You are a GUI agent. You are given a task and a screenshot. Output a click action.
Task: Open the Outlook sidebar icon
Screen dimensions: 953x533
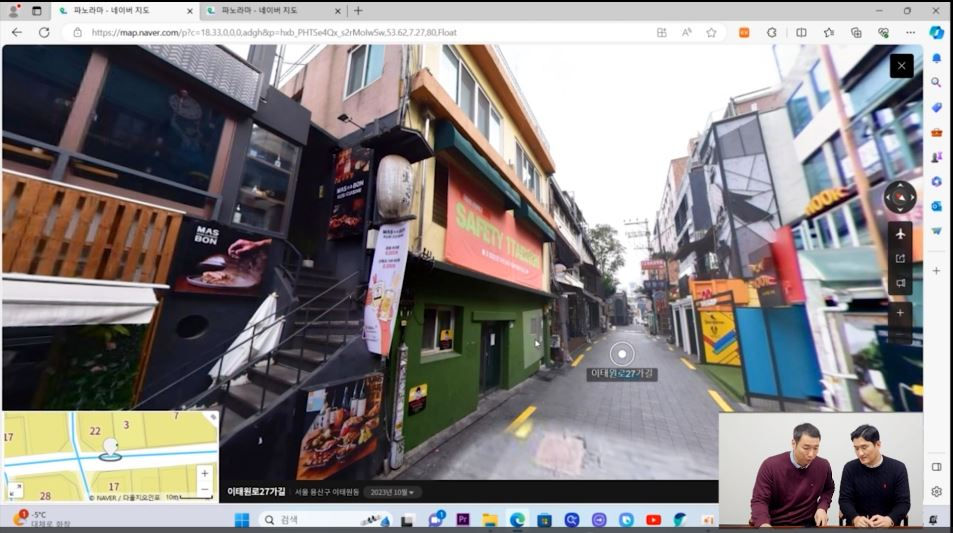click(x=937, y=207)
